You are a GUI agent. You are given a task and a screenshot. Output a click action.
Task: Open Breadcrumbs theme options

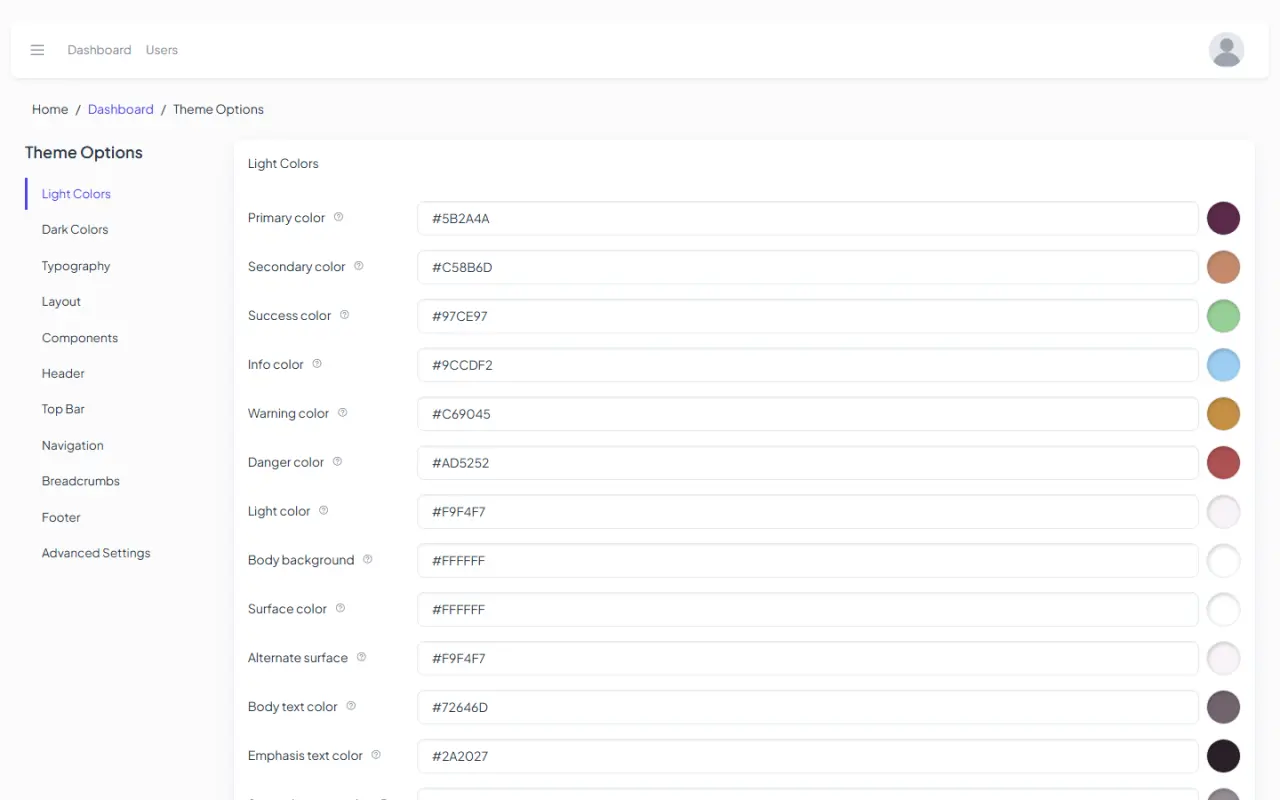[x=81, y=482]
